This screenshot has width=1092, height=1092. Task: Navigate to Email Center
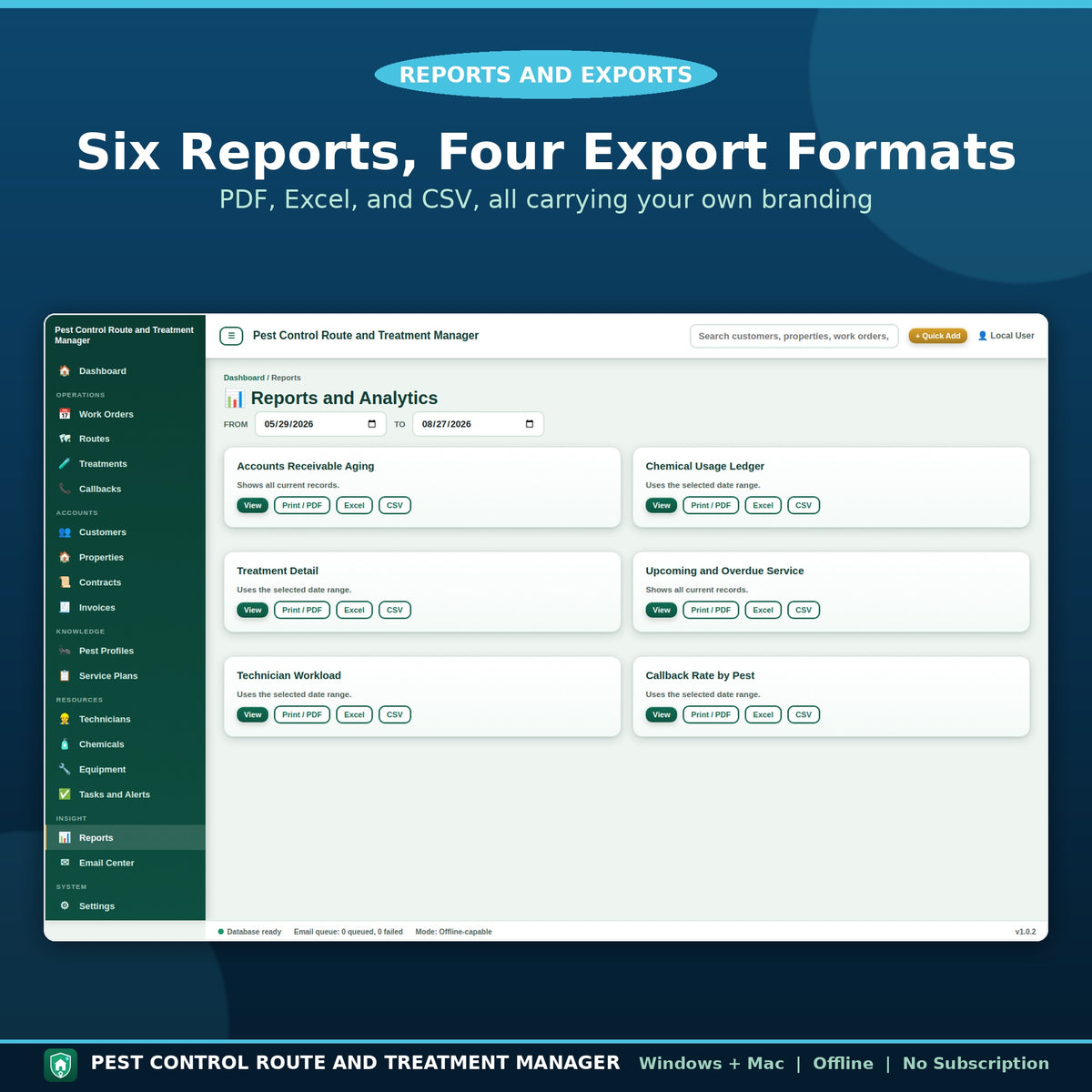pyautogui.click(x=126, y=863)
